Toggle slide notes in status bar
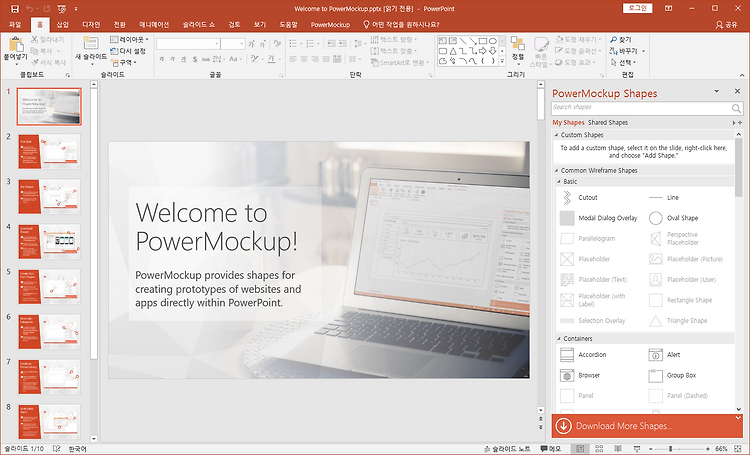The image size is (750, 455). 507,449
